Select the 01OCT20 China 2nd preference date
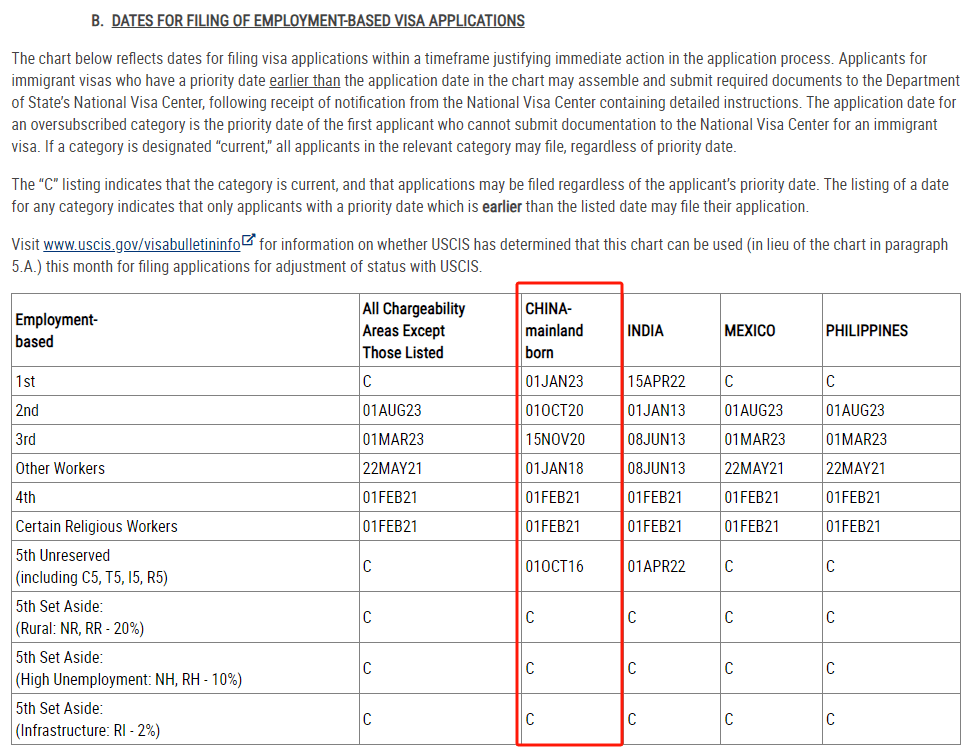The image size is (977, 755). (x=554, y=410)
